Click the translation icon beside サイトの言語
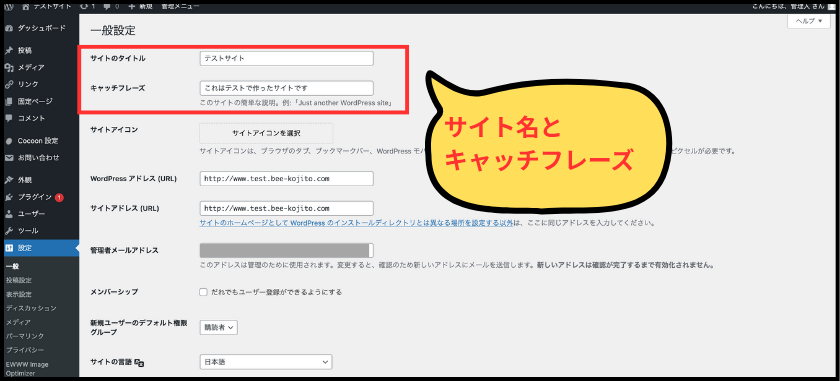The width and height of the screenshot is (840, 381). (139, 363)
